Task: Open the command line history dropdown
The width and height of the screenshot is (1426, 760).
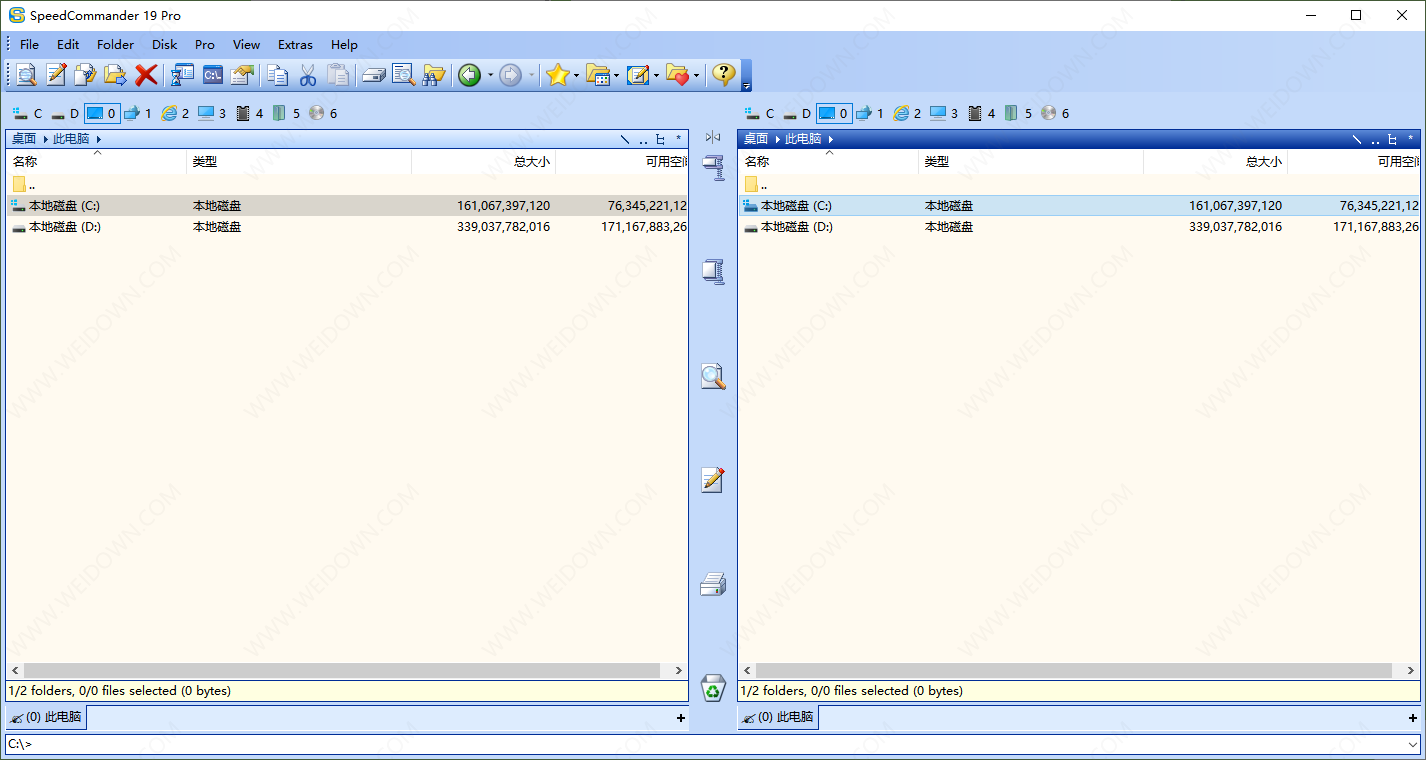Action: [1412, 744]
